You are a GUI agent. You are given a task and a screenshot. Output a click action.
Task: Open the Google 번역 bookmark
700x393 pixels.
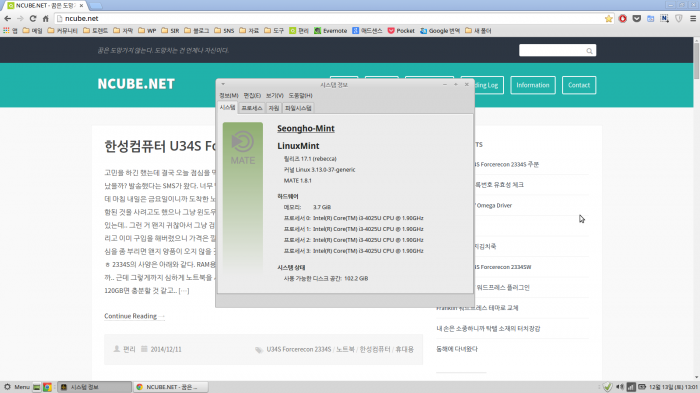[440, 31]
